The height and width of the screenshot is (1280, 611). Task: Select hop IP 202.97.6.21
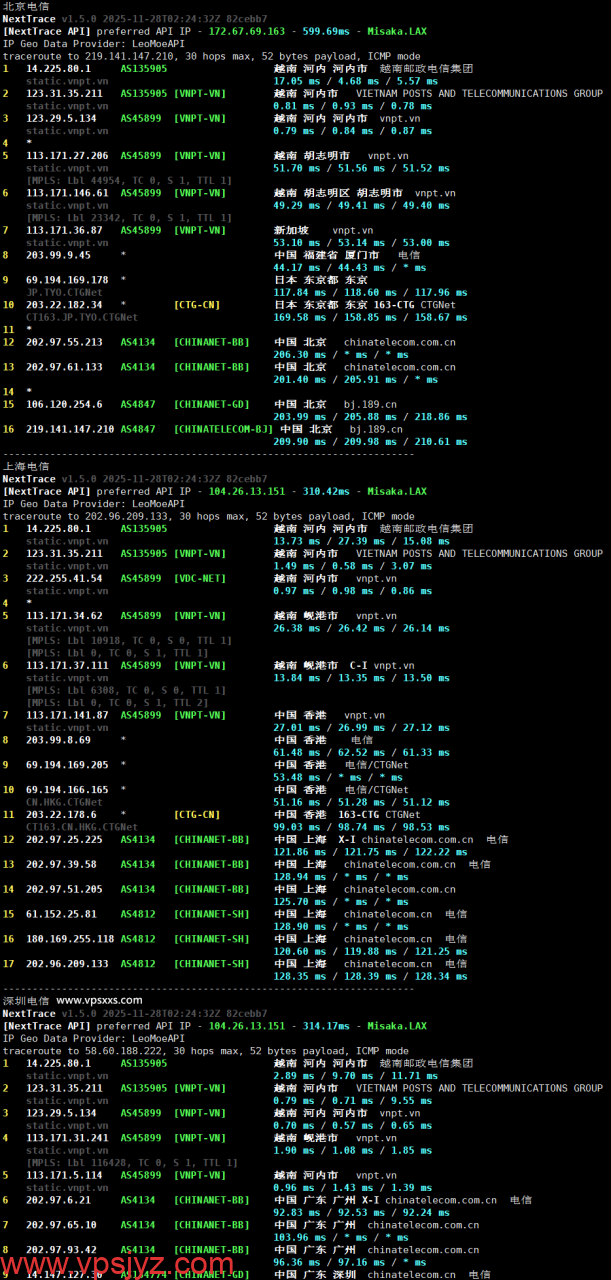point(58,1200)
